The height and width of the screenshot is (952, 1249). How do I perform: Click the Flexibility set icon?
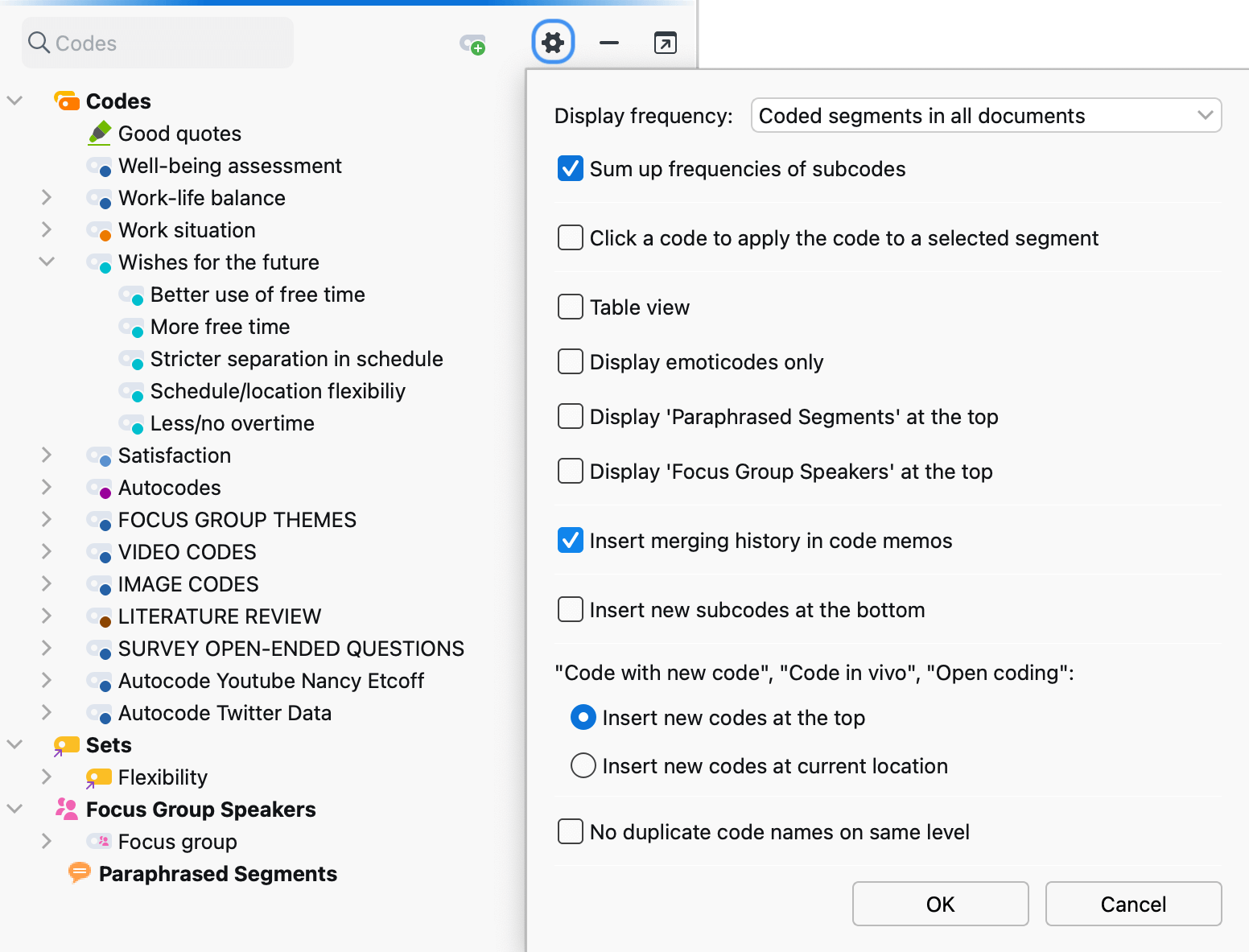tap(99, 778)
